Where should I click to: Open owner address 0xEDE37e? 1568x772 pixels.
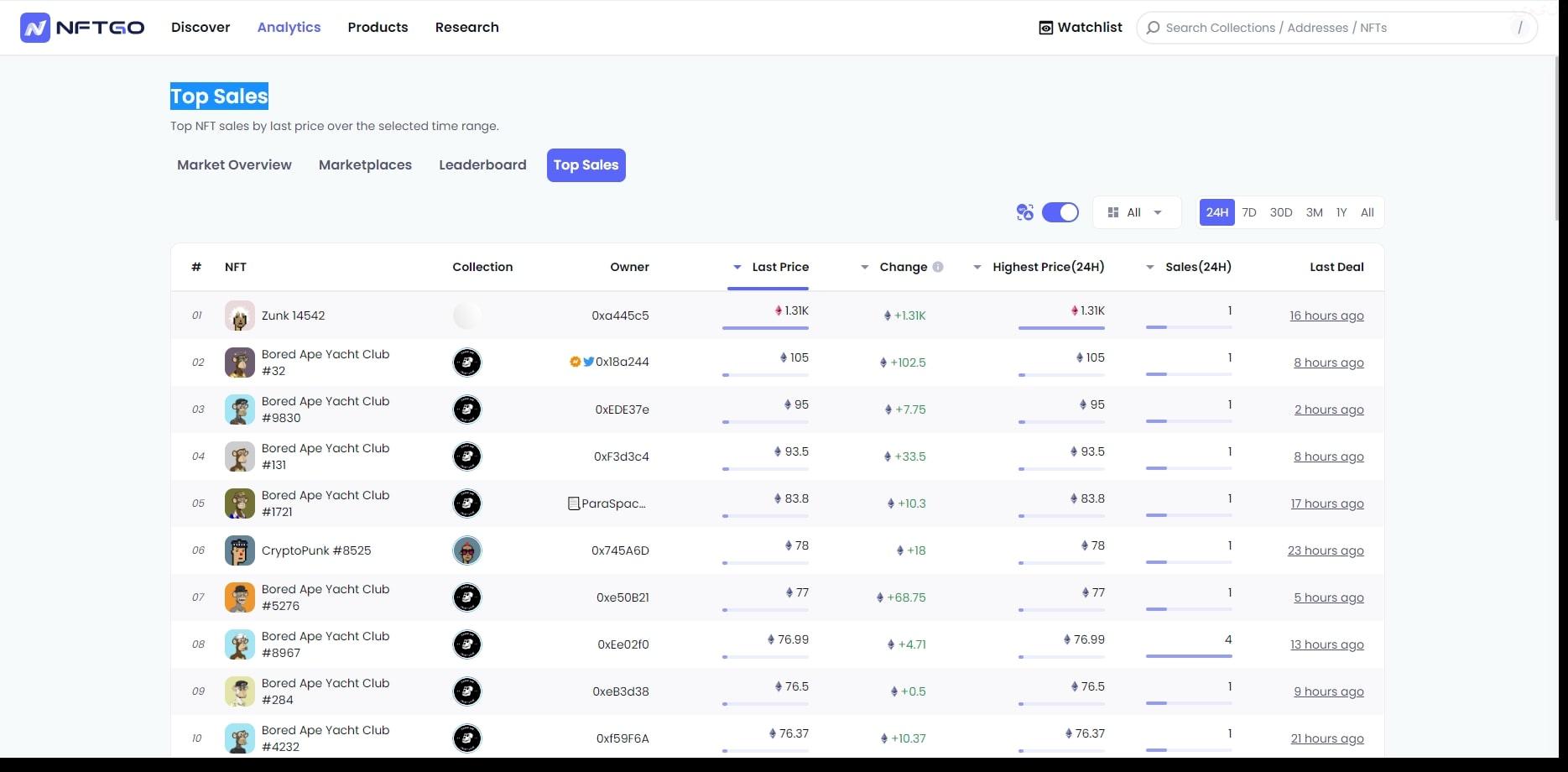(x=622, y=409)
